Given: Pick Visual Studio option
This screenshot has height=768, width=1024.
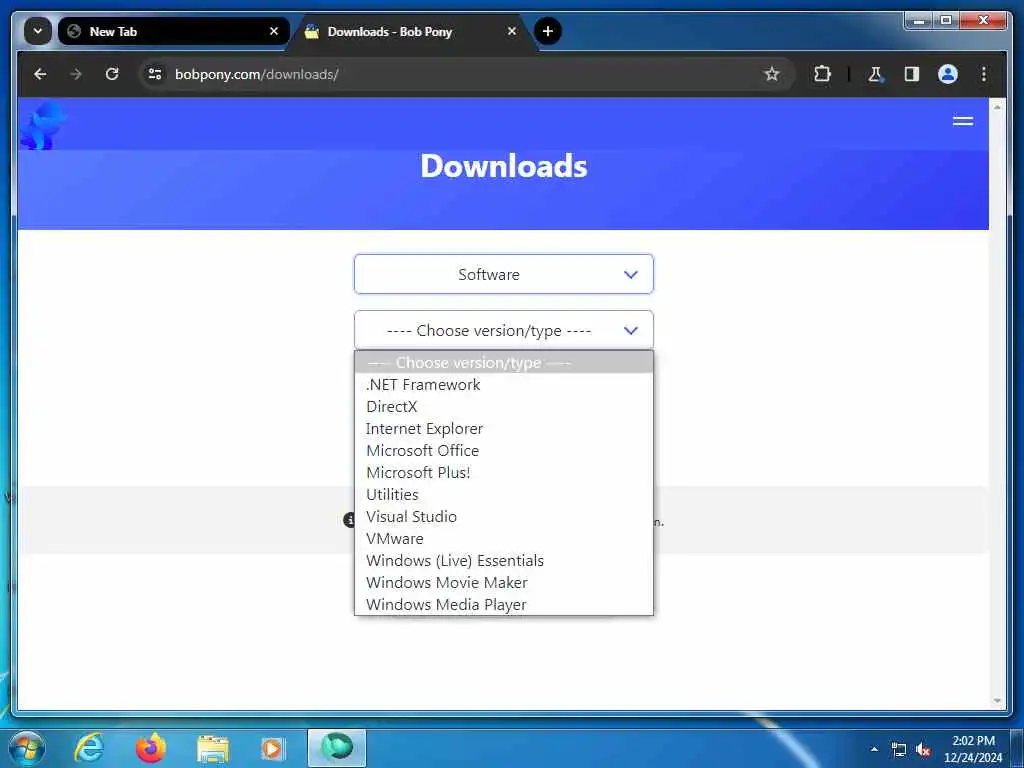Looking at the screenshot, I should pos(504,517).
